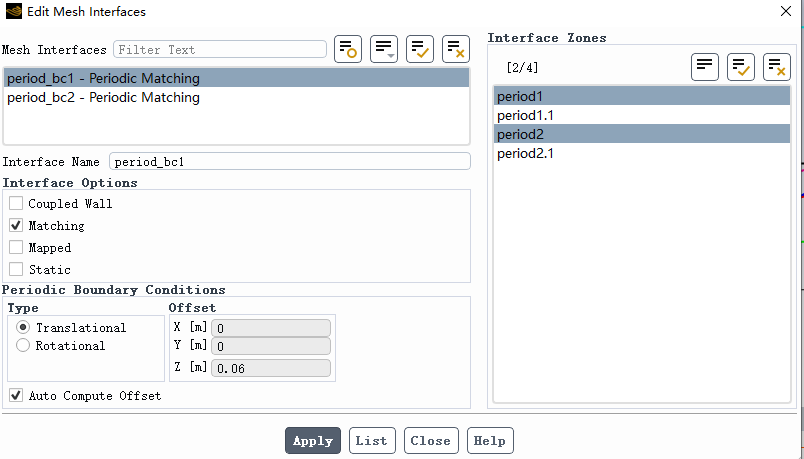The image size is (804, 459).
Task: Click the Interface Zones list toggle icon
Action: (x=705, y=67)
